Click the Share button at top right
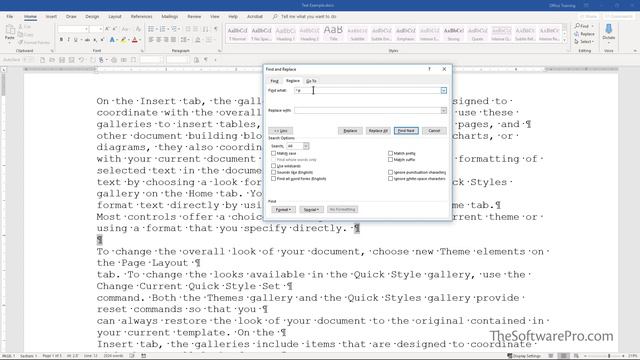The height and width of the screenshot is (360, 640). point(589,17)
